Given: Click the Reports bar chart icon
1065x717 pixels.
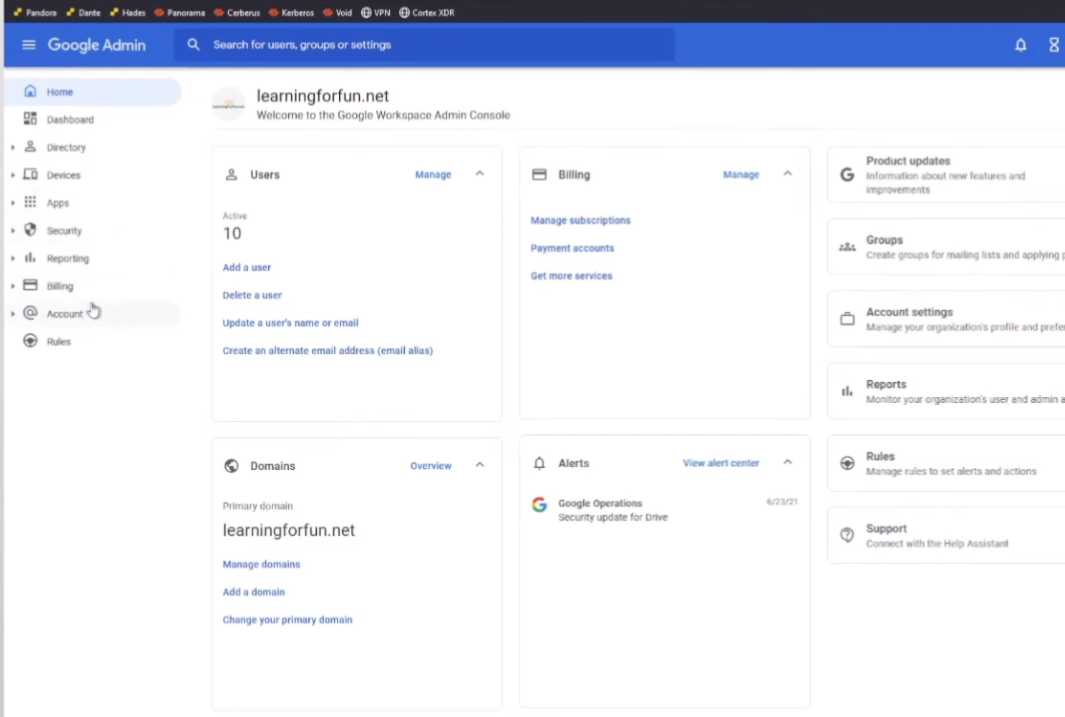Looking at the screenshot, I should [847, 391].
